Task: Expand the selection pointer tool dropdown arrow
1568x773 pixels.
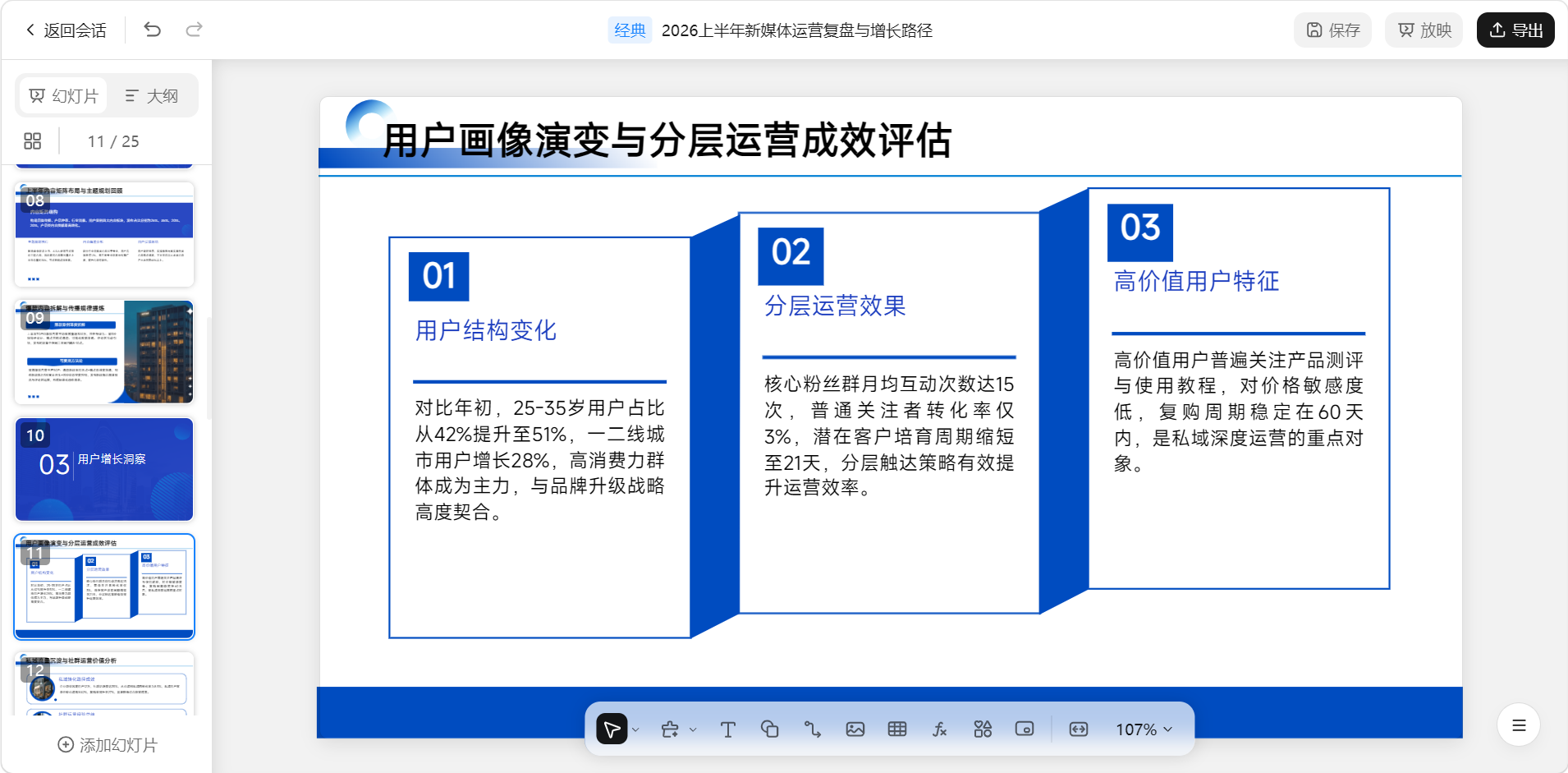Action: pyautogui.click(x=635, y=729)
